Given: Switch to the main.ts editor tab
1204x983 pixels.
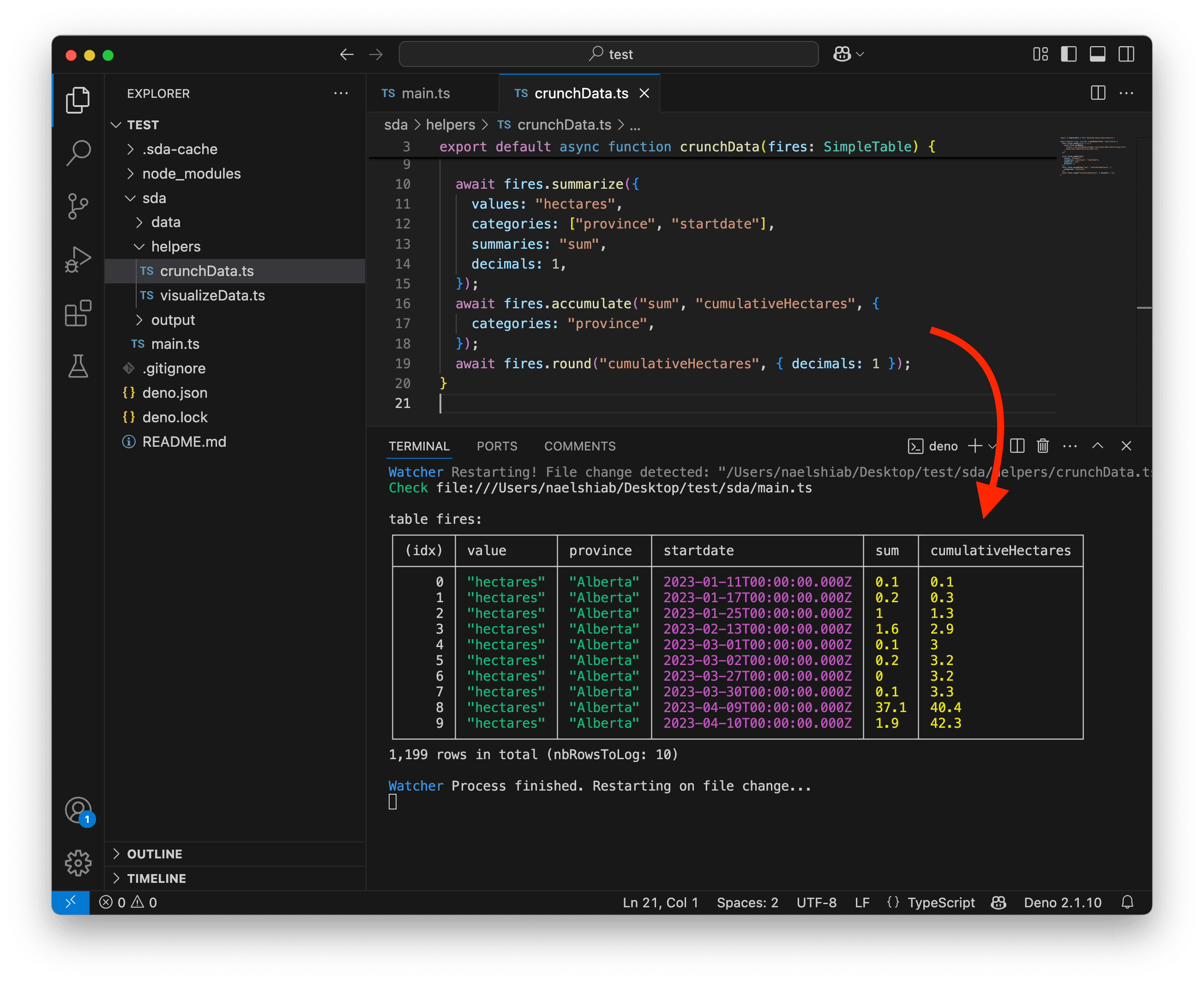Looking at the screenshot, I should 432,93.
